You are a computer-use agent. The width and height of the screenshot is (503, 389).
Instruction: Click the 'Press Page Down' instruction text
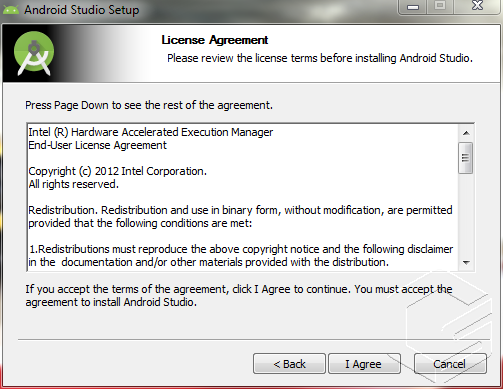click(x=149, y=105)
